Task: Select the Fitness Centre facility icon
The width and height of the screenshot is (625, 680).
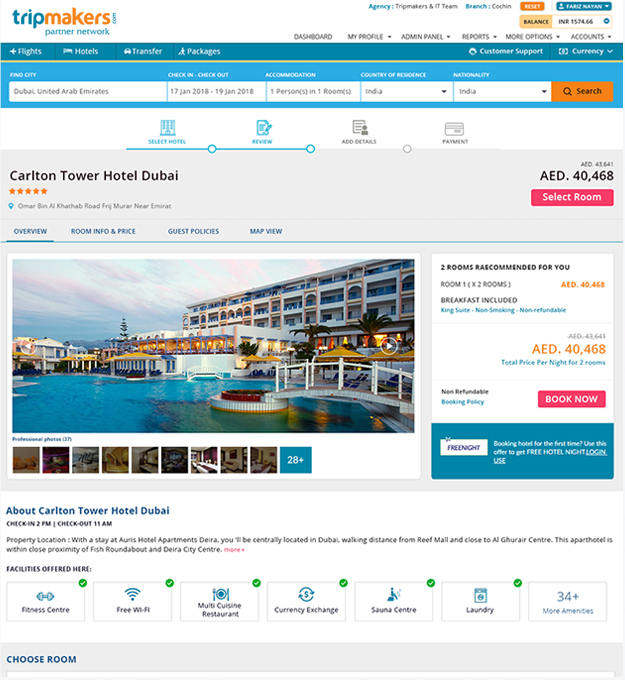Action: (45, 596)
